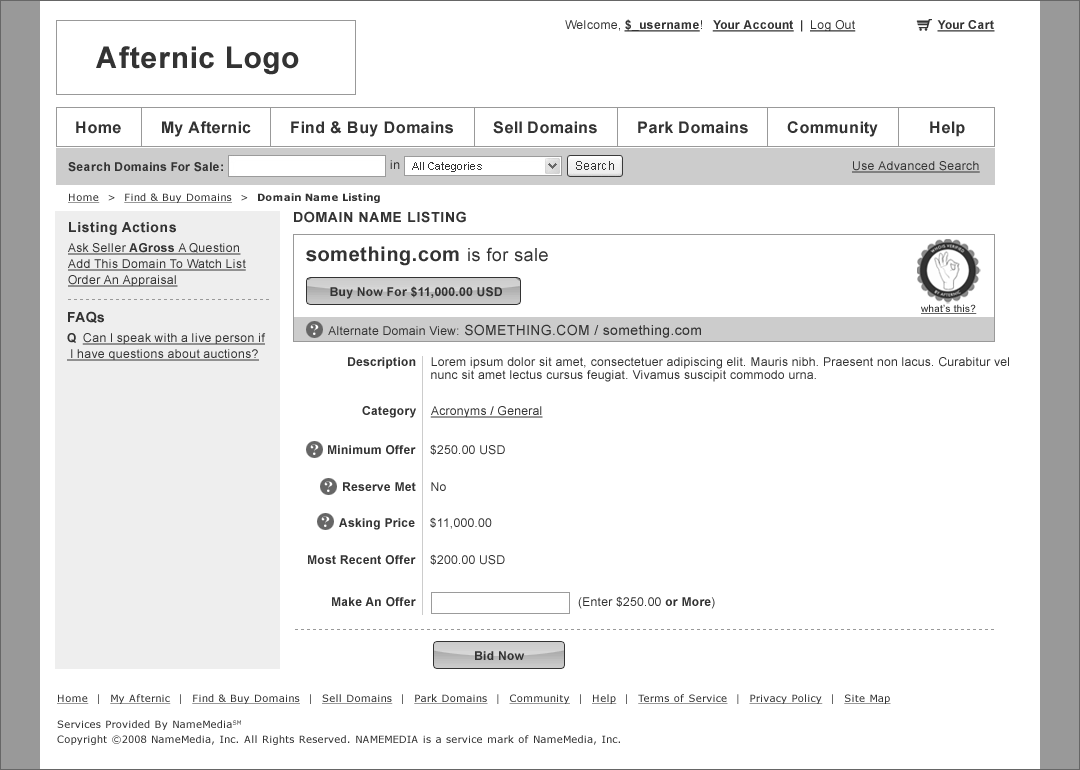The image size is (1080, 770).
Task: Open the All Categories dropdown
Action: click(482, 166)
